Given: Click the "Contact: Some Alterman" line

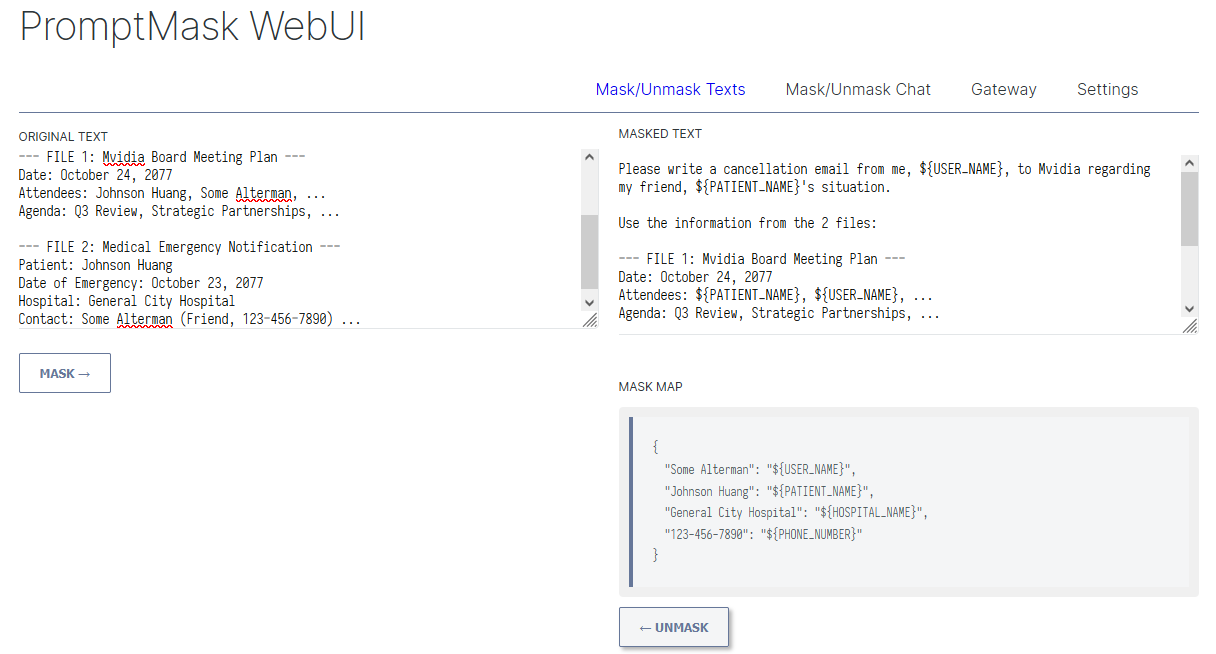Looking at the screenshot, I should (x=190, y=319).
